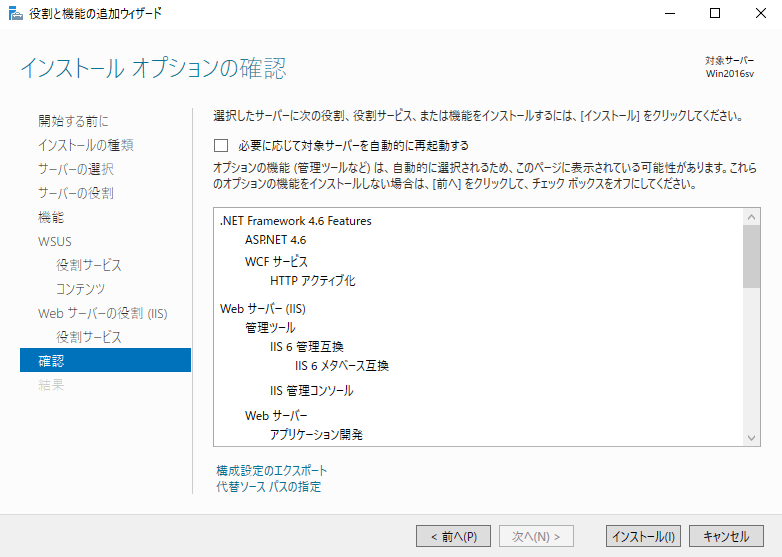Go to コンテンツ step
Screen dimensions: 782x557
[81, 289]
